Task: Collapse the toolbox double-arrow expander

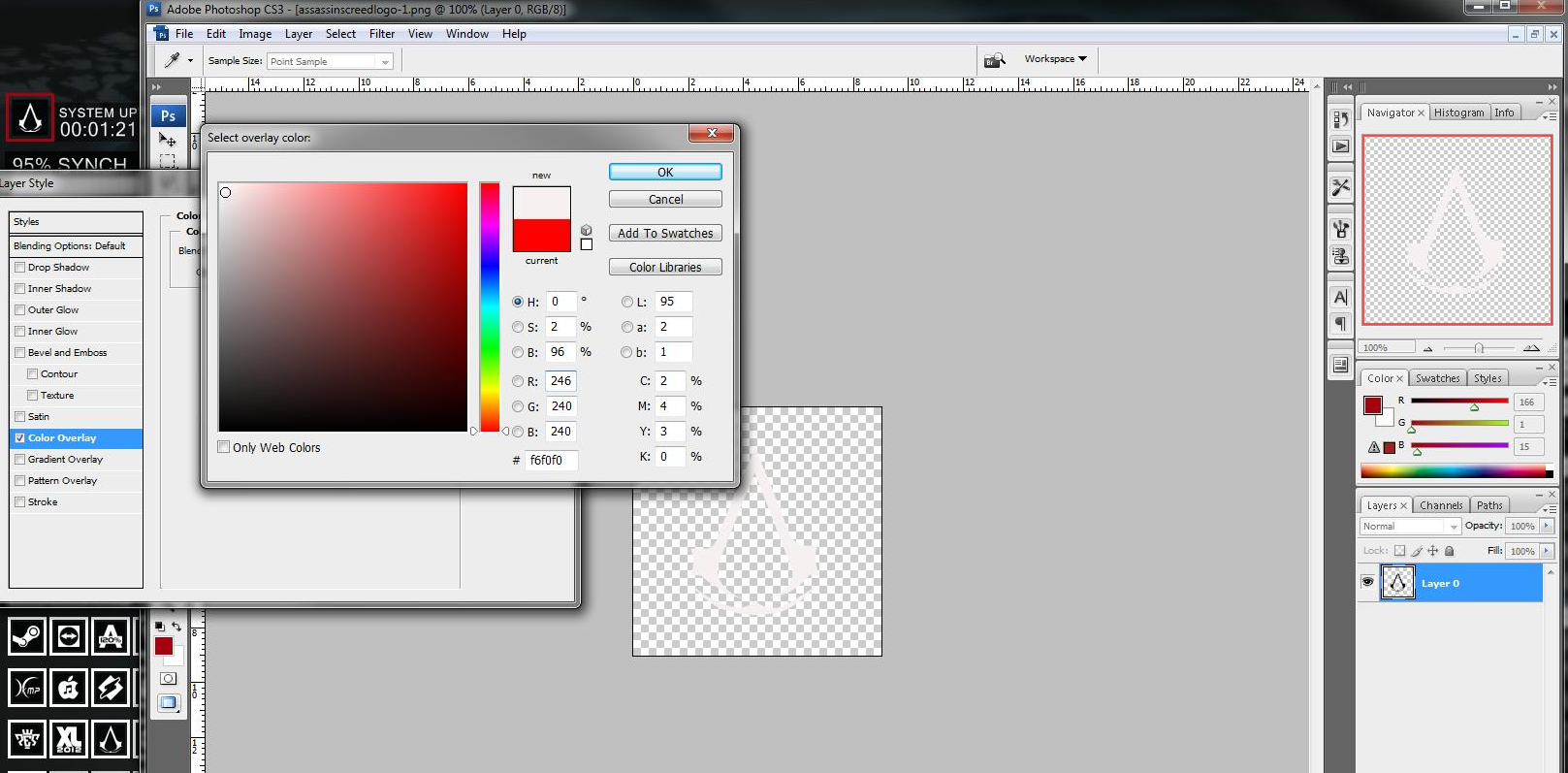Action: pyautogui.click(x=156, y=87)
